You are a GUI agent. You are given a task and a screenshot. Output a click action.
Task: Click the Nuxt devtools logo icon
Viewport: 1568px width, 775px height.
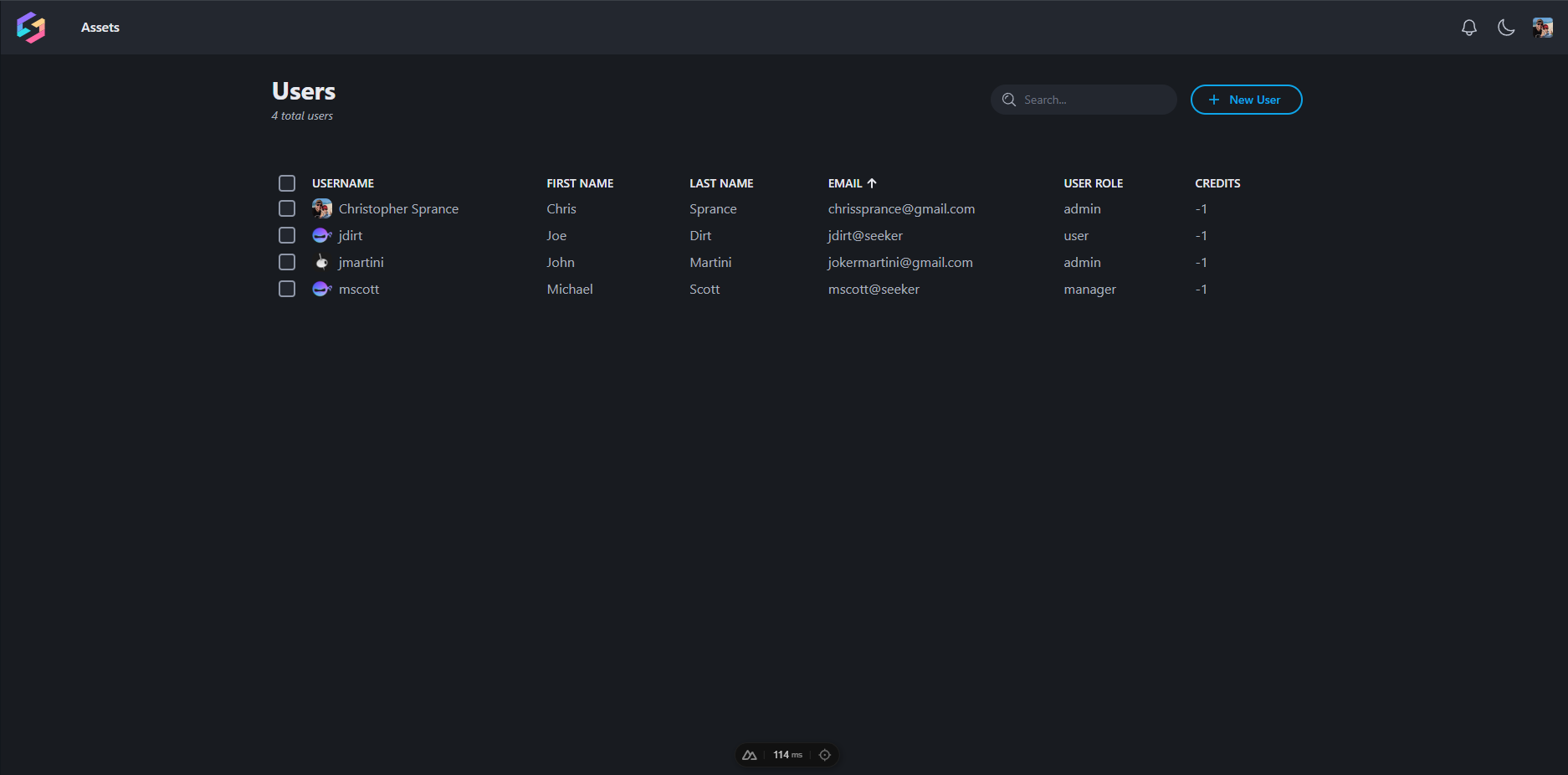[749, 755]
